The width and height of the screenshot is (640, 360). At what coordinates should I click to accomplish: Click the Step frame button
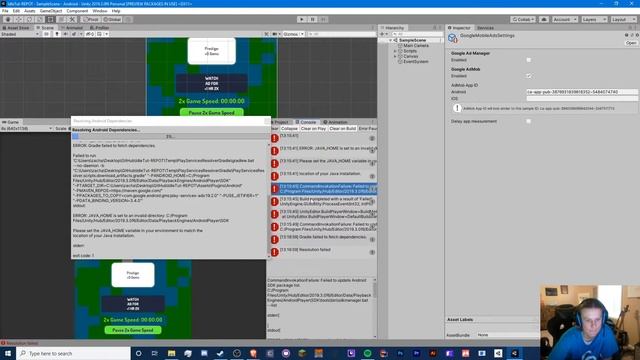coord(323,19)
